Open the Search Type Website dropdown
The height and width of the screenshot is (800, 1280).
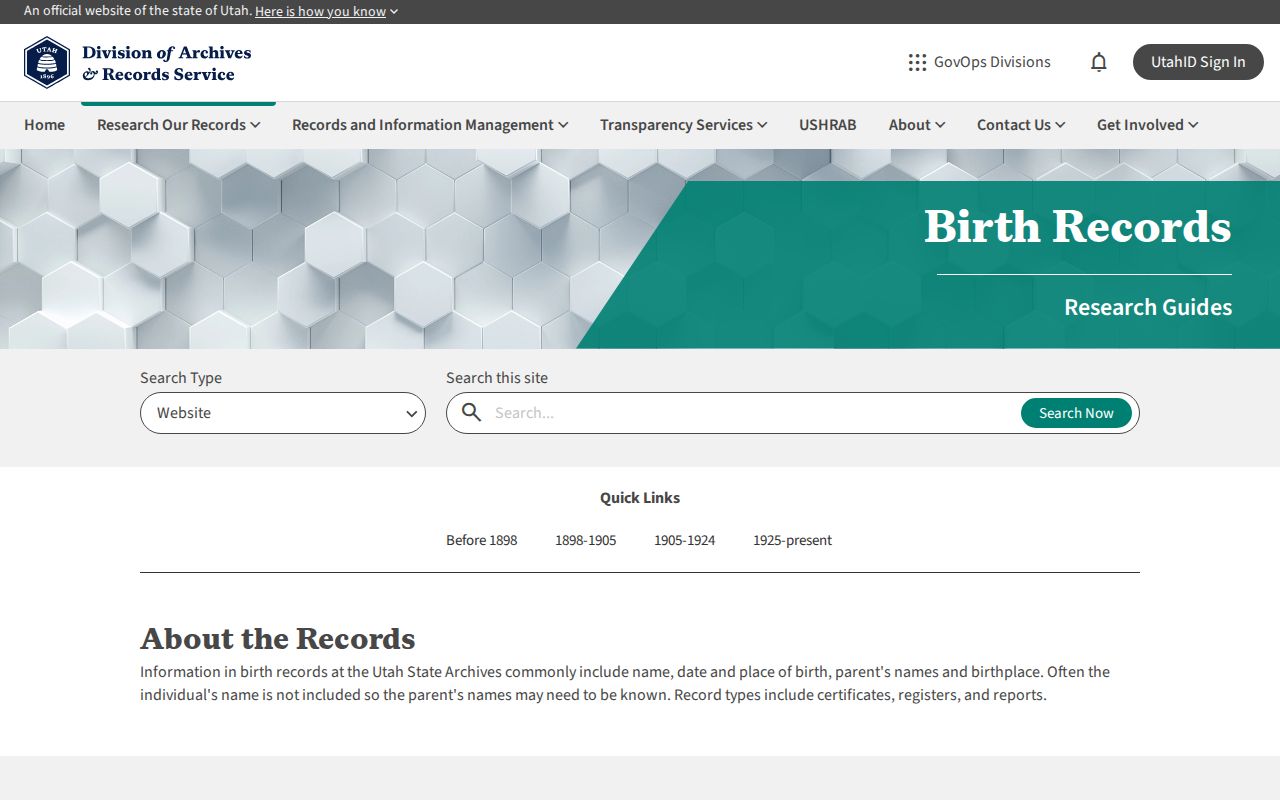[x=283, y=413]
